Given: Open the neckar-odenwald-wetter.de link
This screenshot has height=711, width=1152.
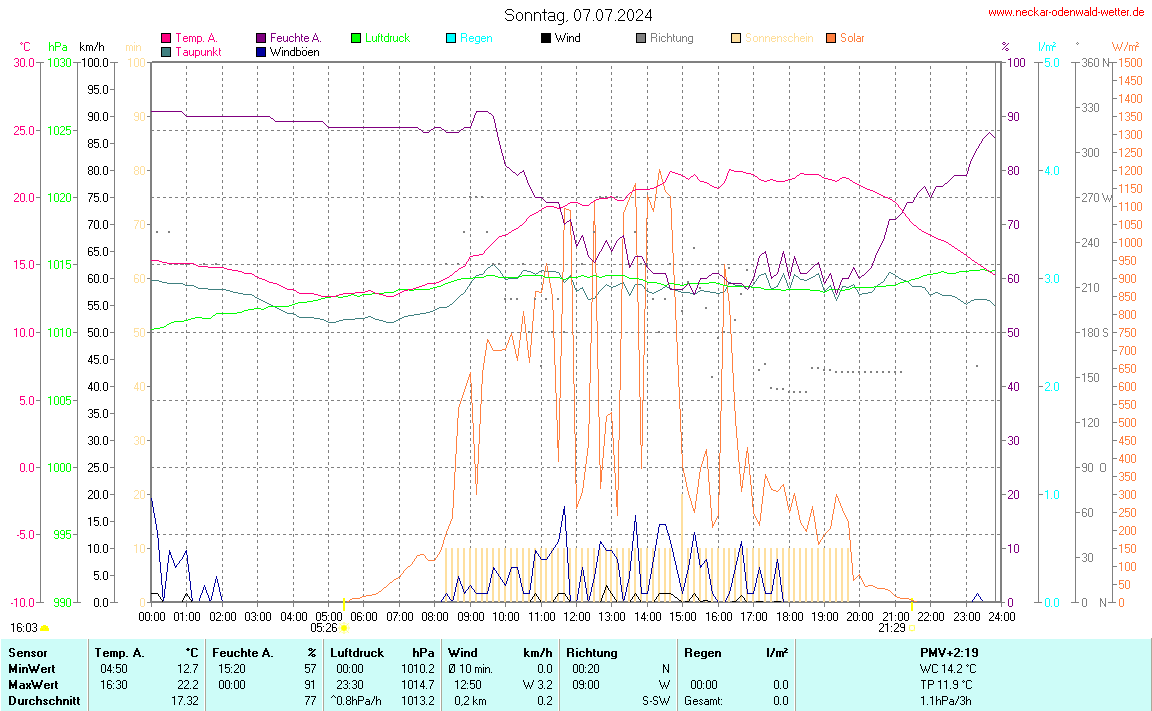Looking at the screenshot, I should click(1065, 12).
